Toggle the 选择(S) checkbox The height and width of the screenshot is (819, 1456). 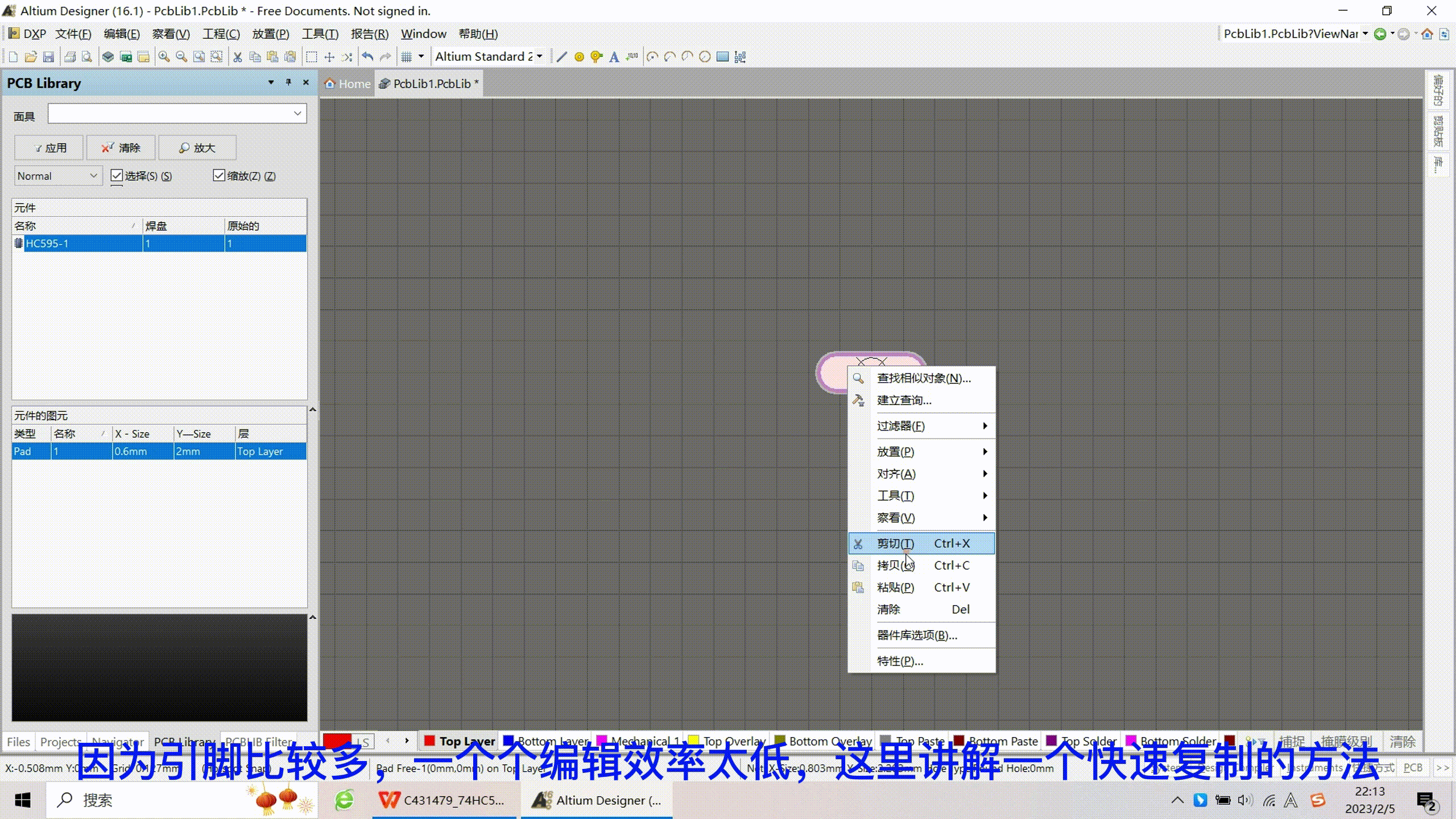(117, 176)
